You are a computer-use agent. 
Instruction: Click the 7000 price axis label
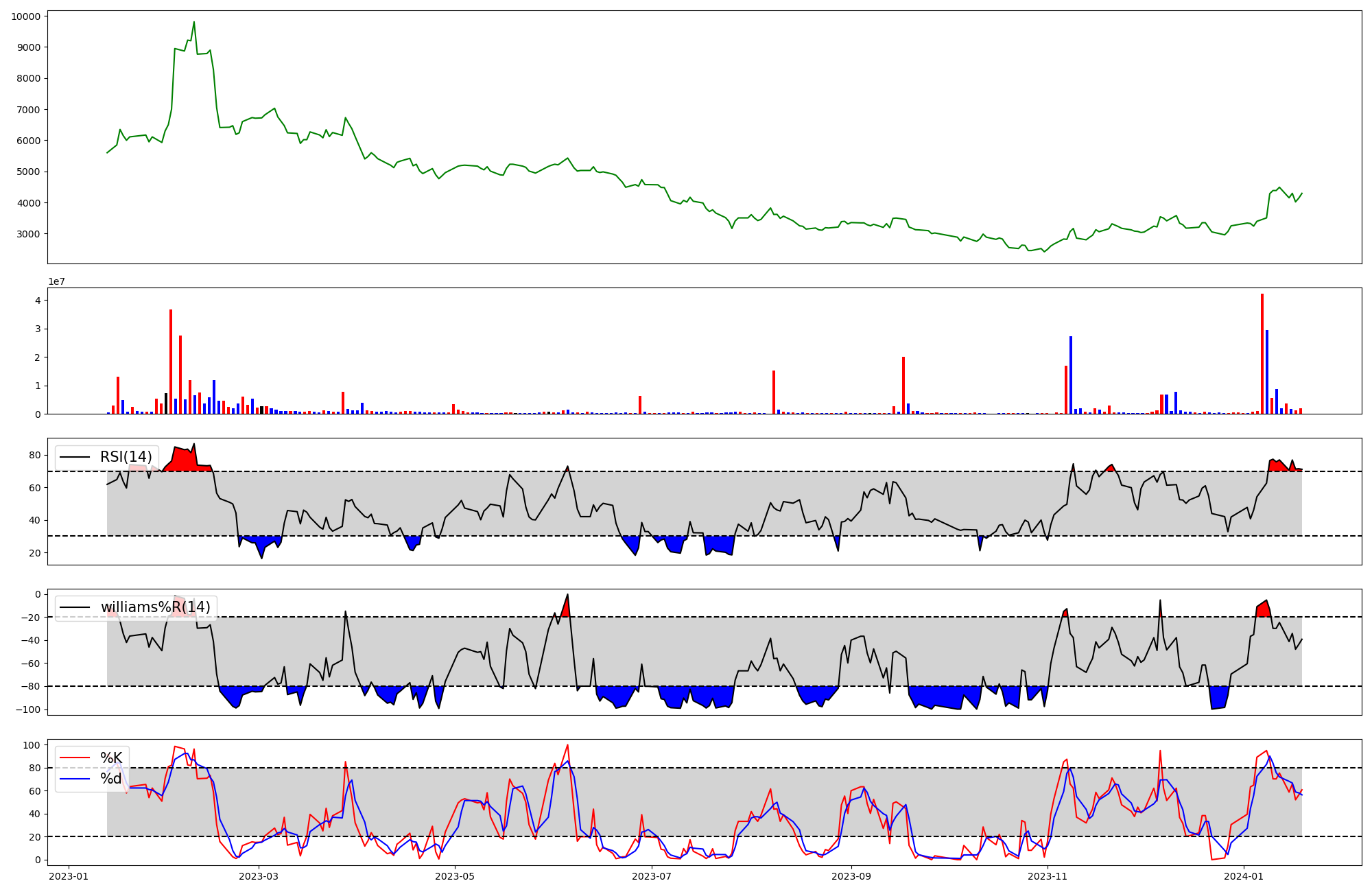[28, 110]
